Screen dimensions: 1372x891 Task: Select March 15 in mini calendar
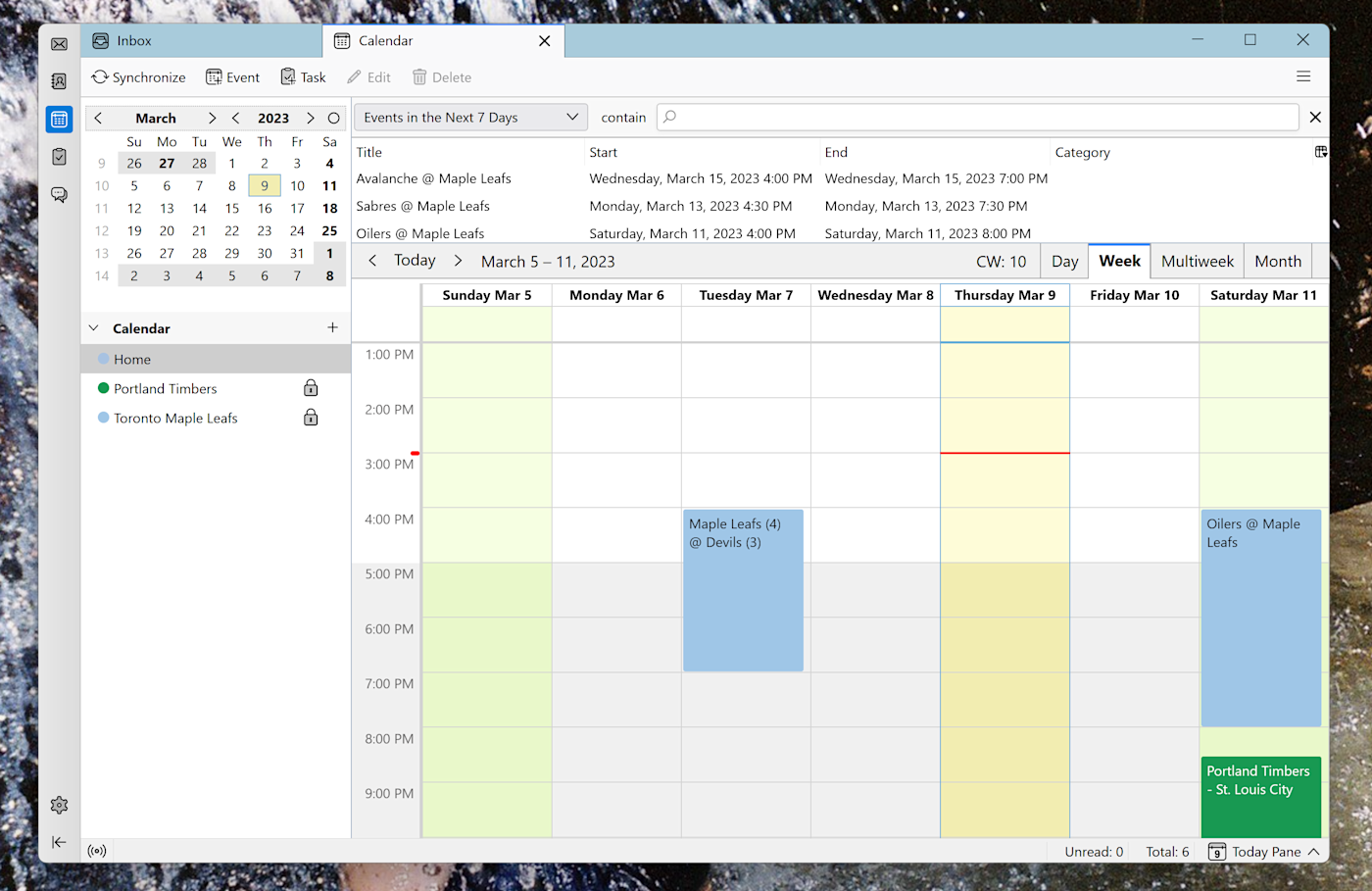pos(231,208)
